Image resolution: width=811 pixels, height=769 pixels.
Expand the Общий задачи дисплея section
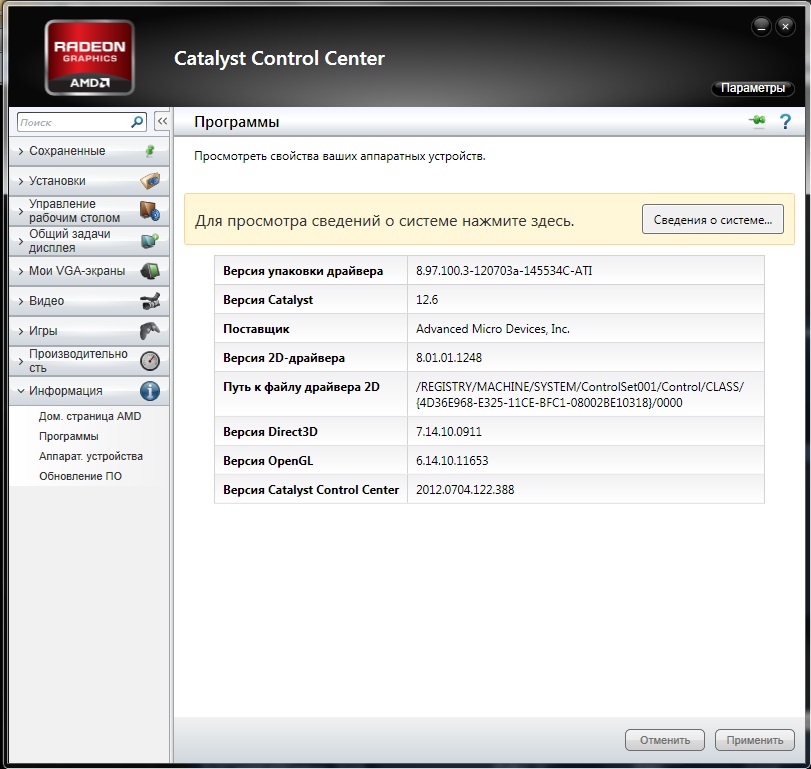[x=21, y=241]
